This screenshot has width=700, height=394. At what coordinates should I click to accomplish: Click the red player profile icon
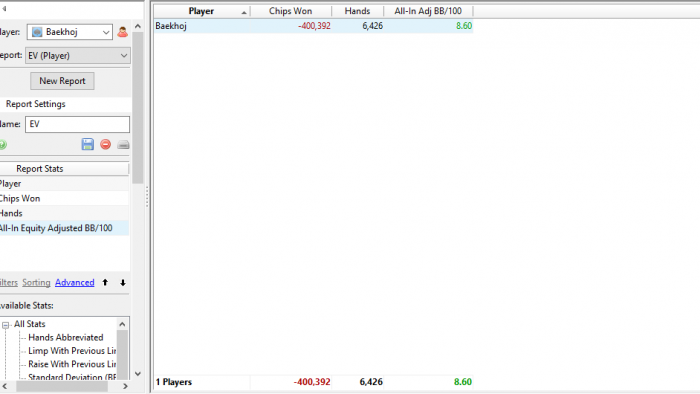click(x=122, y=32)
